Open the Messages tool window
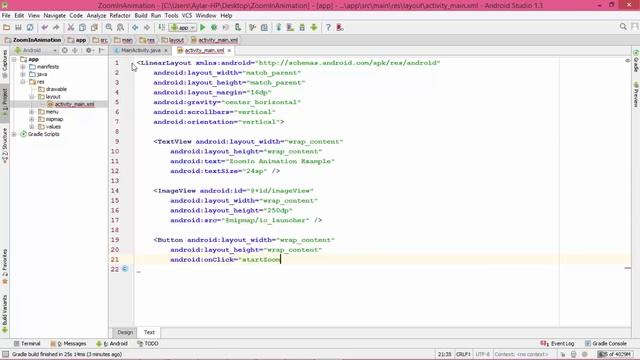The height and width of the screenshot is (360, 640). tap(68, 344)
